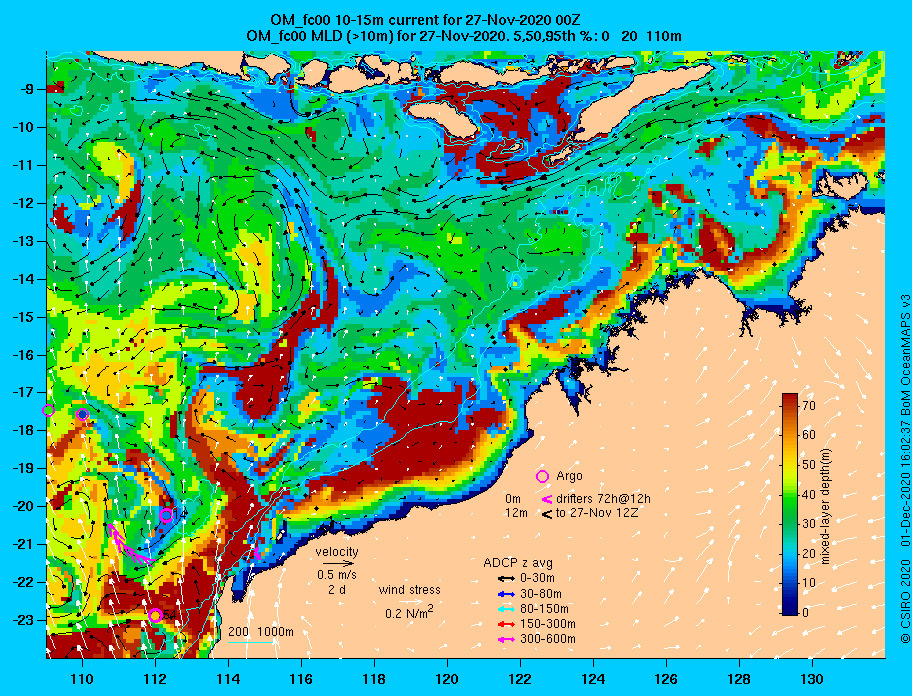Click latitude axis label -23
Viewport: 912px width, 696px height.
point(24,620)
